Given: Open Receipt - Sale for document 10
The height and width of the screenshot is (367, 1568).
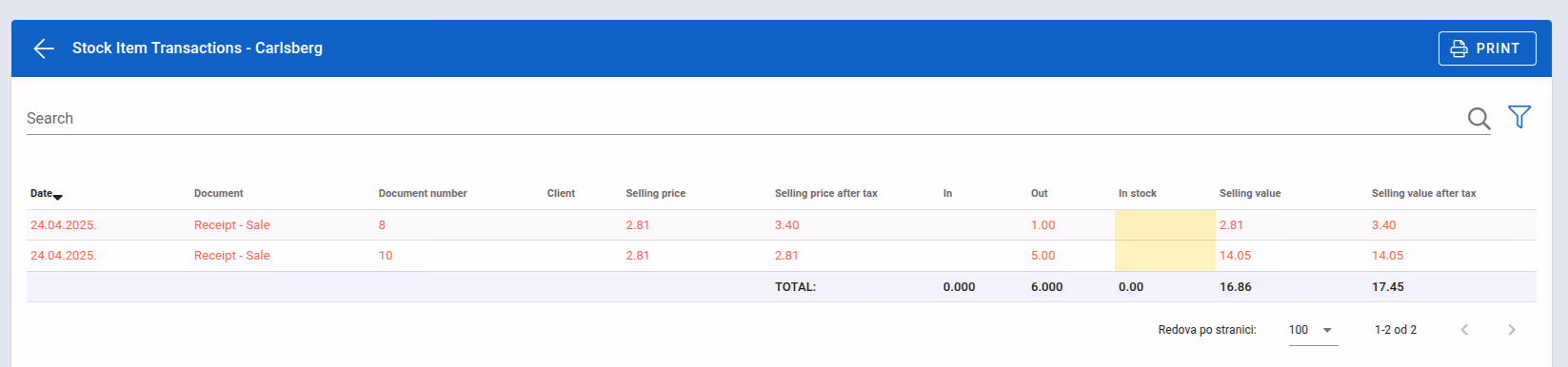Looking at the screenshot, I should (232, 256).
